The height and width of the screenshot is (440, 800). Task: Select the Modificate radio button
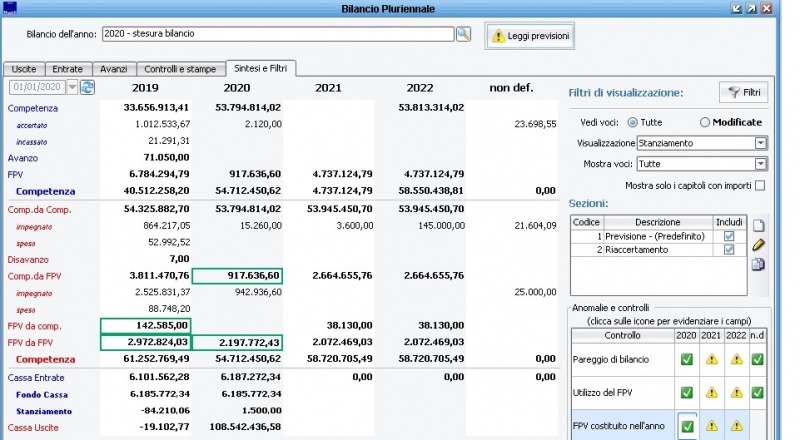pyautogui.click(x=705, y=122)
